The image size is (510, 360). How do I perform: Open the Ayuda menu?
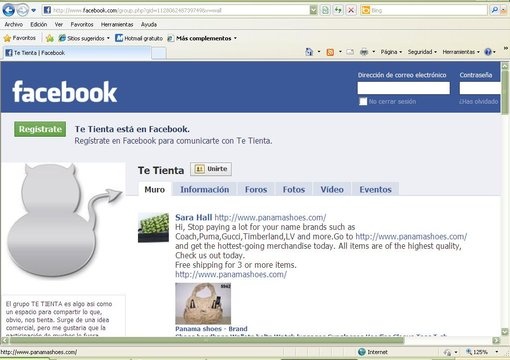click(x=149, y=24)
